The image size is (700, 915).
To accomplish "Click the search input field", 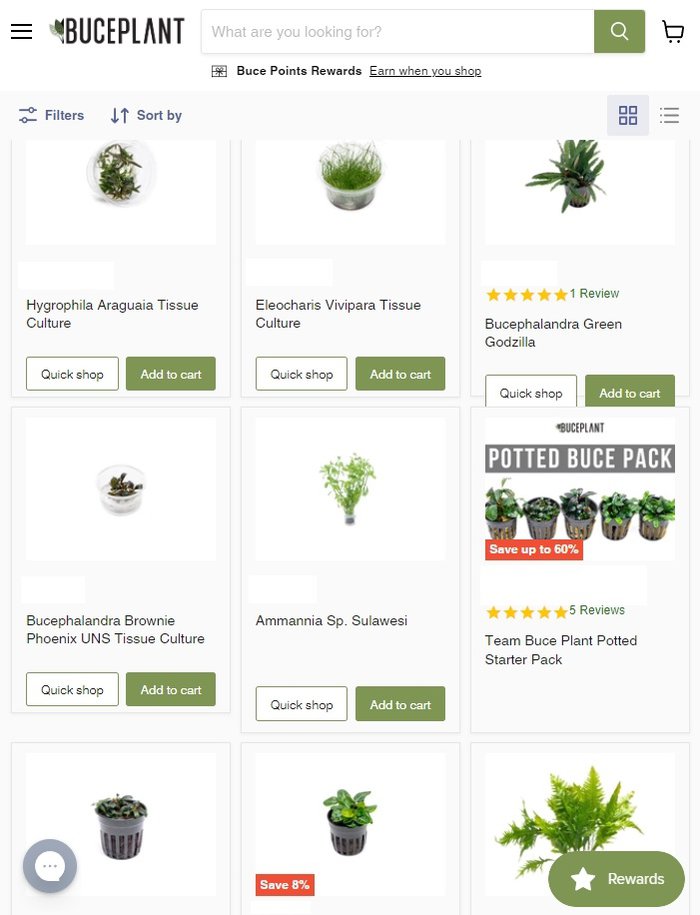I will [x=398, y=32].
